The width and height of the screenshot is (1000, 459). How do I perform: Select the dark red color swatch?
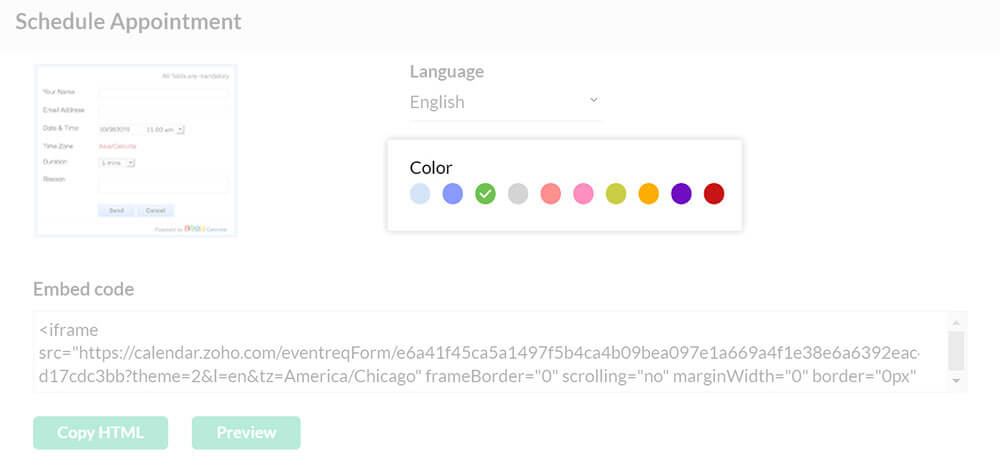tap(714, 194)
